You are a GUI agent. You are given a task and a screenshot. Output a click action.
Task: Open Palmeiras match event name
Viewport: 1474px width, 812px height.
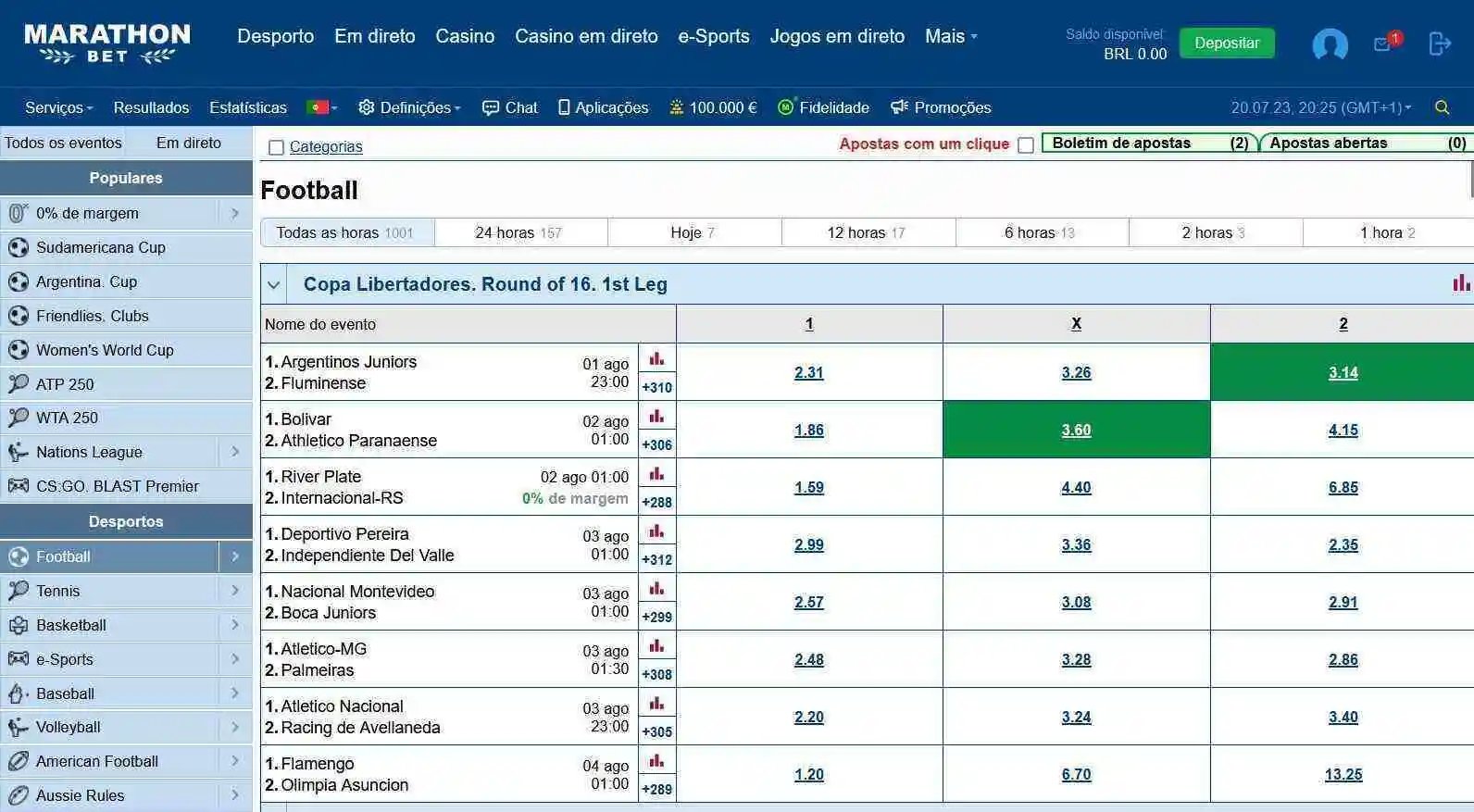[x=317, y=669]
